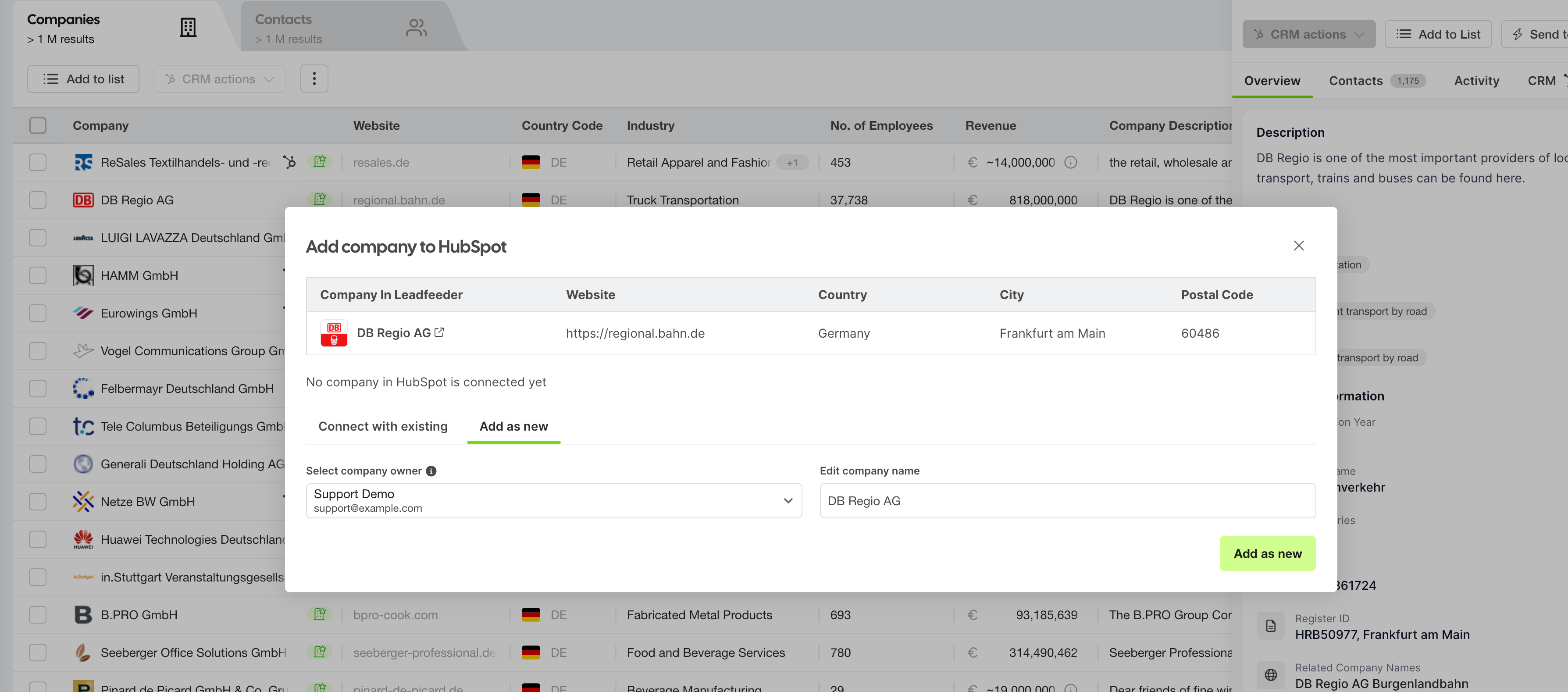This screenshot has width=1568, height=692.
Task: Open the three-dot more actions menu
Action: click(314, 78)
